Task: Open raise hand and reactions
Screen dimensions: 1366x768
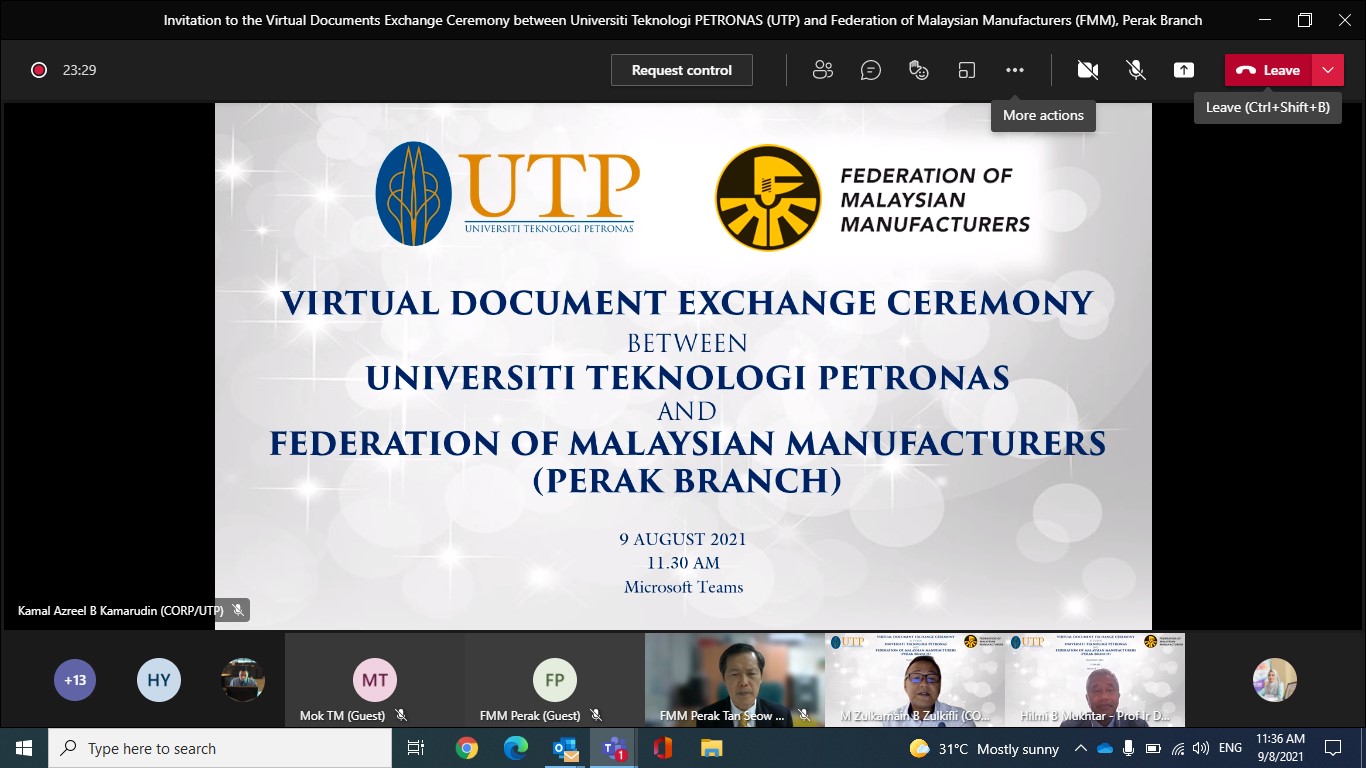Action: tap(919, 70)
